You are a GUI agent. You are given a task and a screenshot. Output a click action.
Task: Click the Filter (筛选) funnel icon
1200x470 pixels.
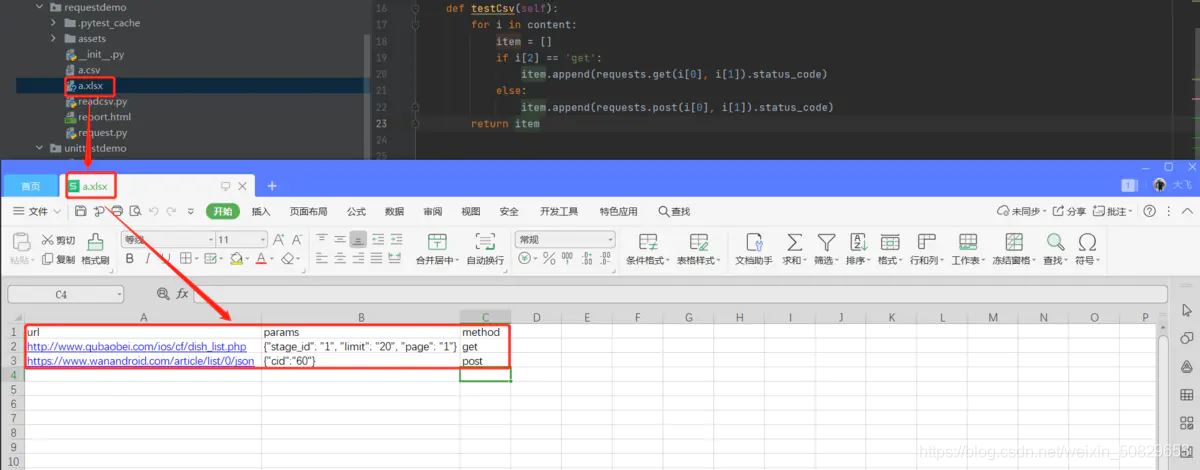[826, 241]
